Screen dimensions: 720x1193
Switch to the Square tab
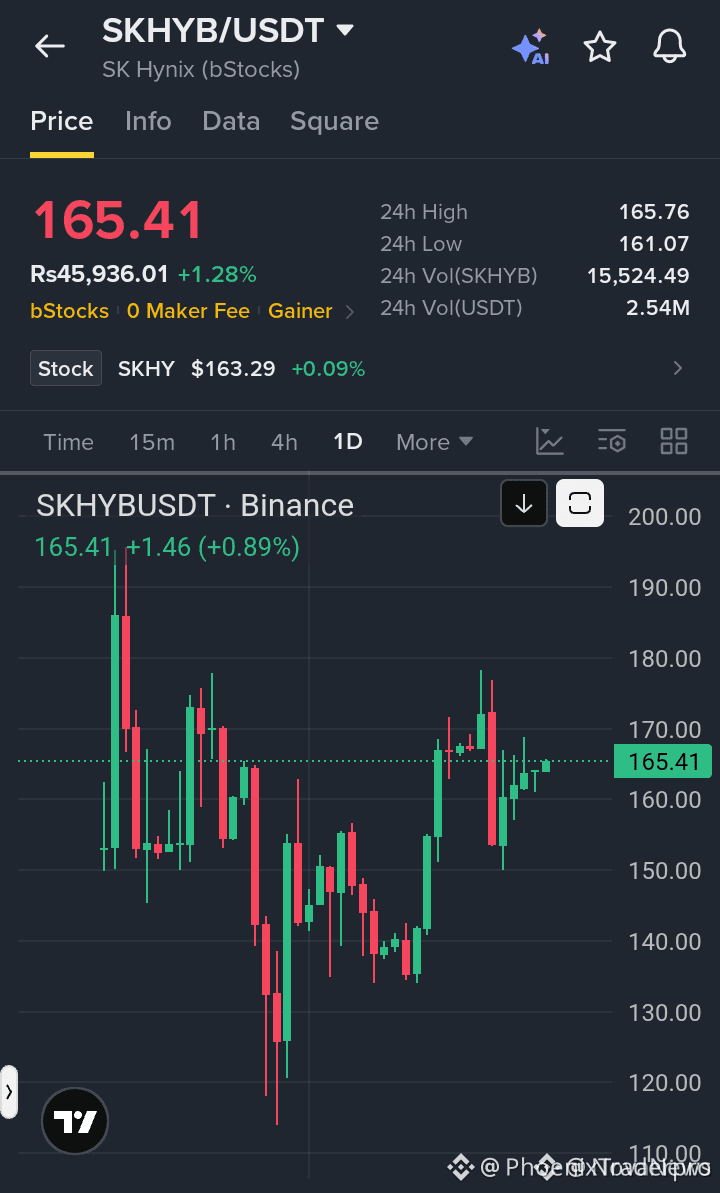pyautogui.click(x=334, y=122)
